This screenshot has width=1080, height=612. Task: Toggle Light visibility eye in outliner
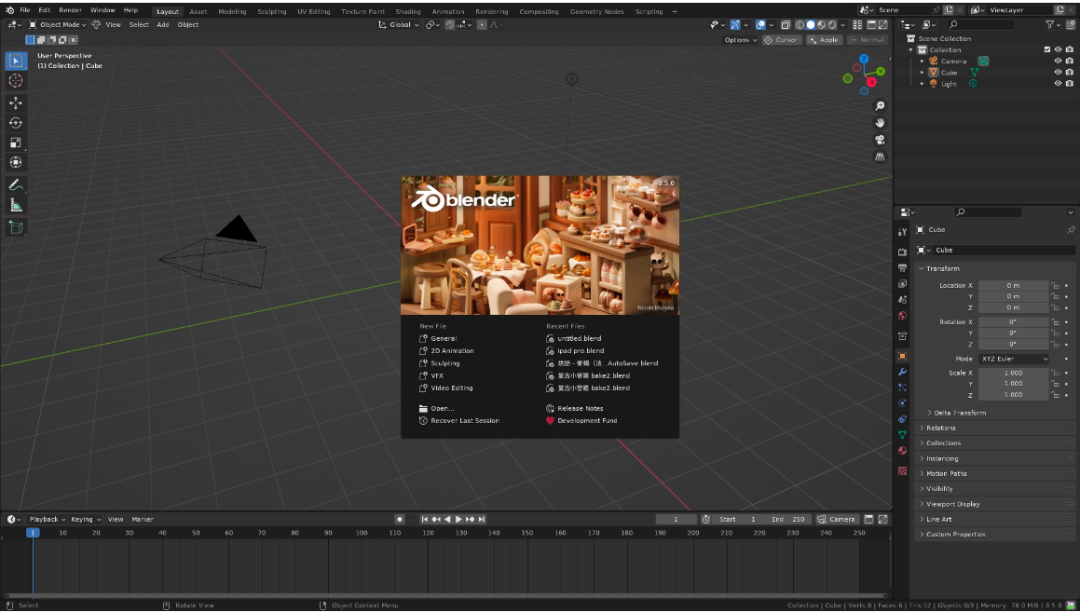point(1058,83)
